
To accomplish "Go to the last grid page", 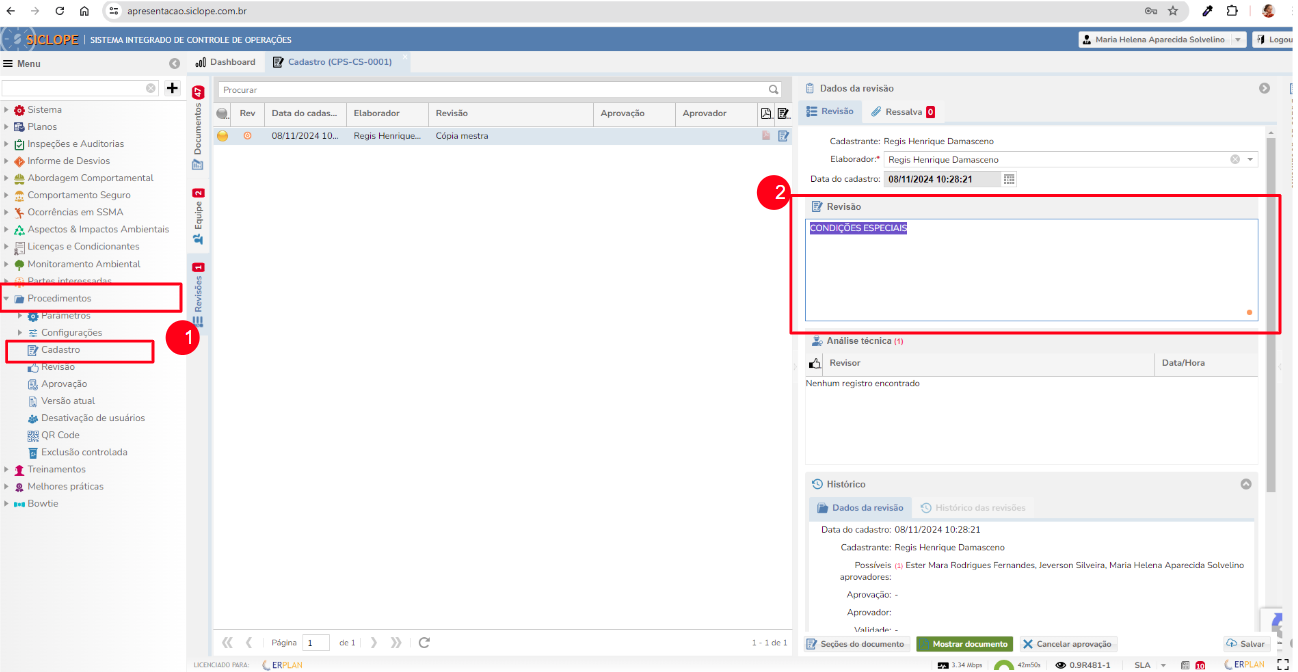I will 396,642.
